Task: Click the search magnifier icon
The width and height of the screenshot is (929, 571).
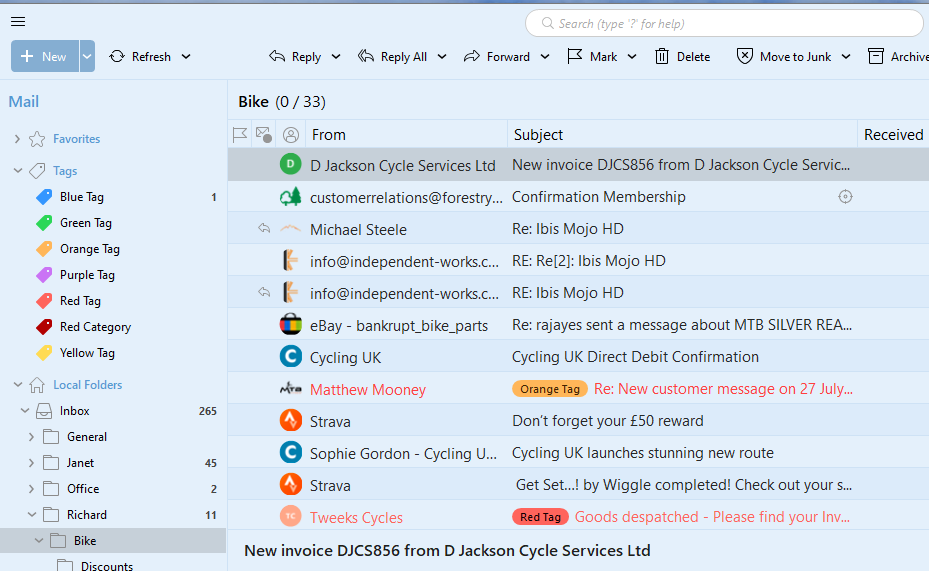Action: (547, 24)
